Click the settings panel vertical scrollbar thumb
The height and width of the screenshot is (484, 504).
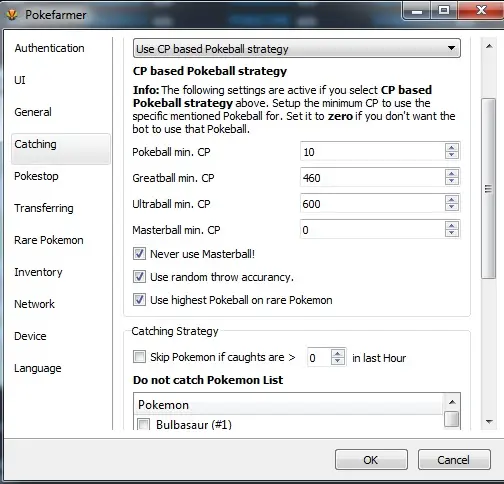(489, 188)
